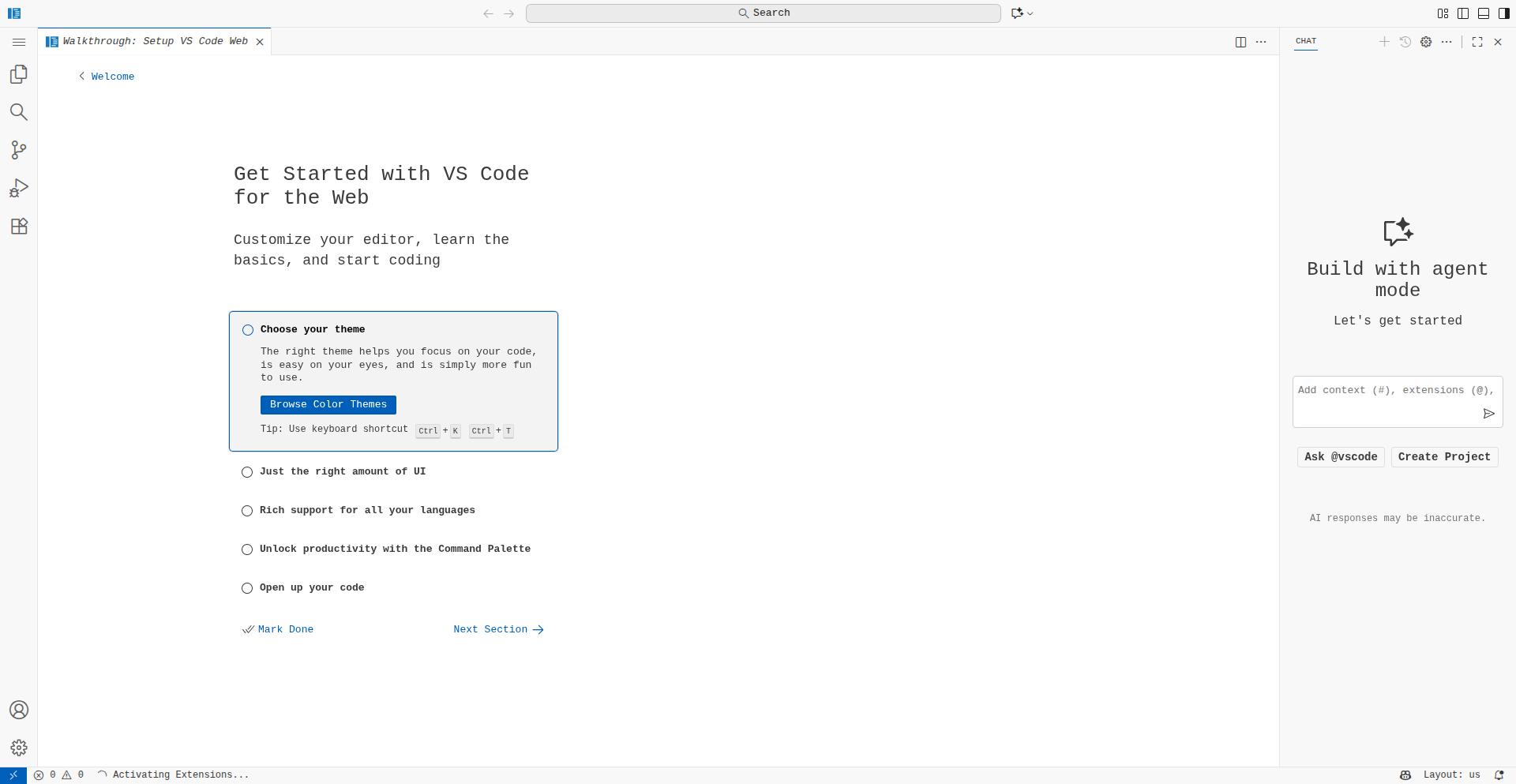Expand 'Unlock productivity with the Command Palette'

coord(394,549)
